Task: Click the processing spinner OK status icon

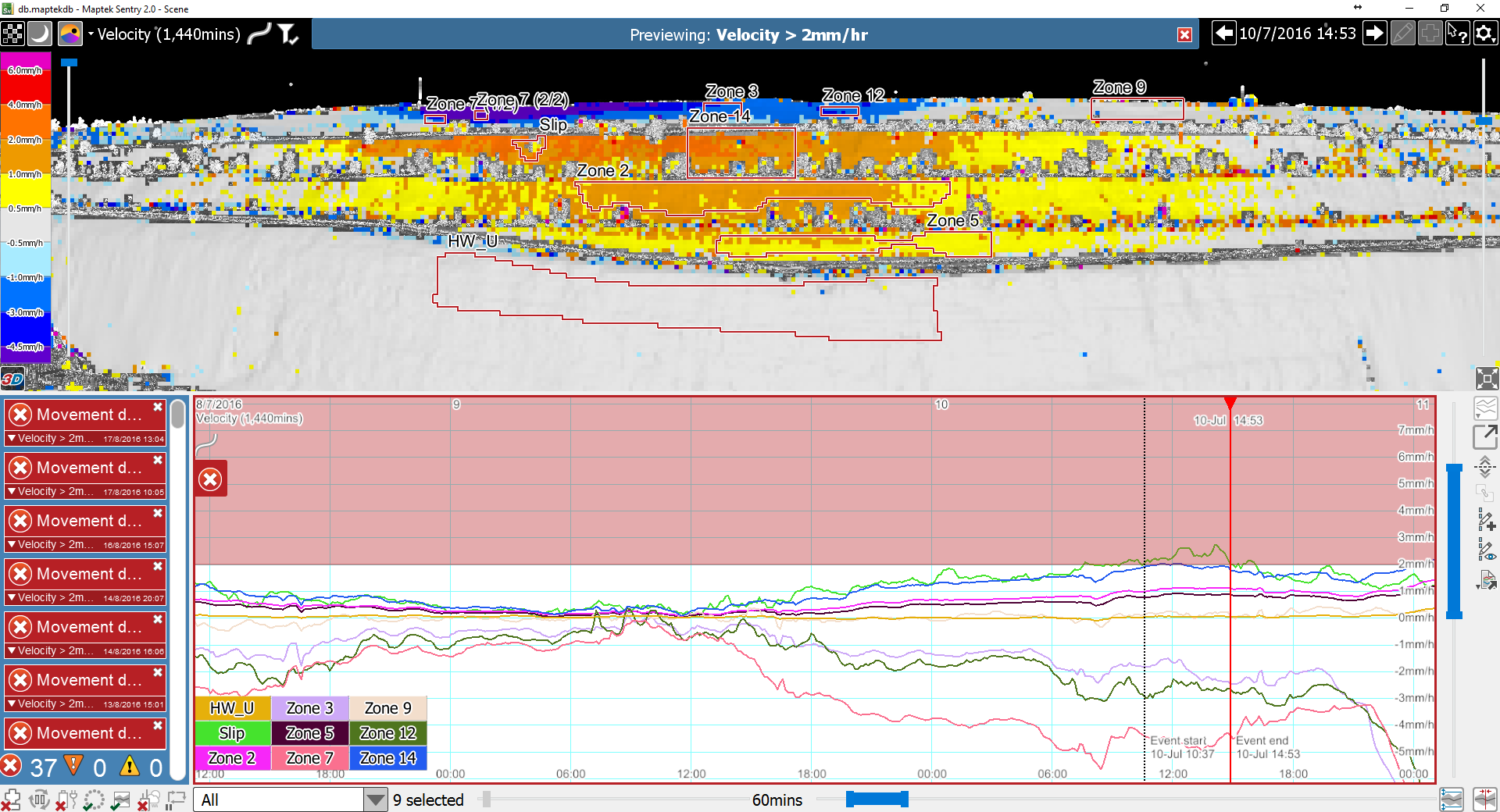Action: point(94,800)
